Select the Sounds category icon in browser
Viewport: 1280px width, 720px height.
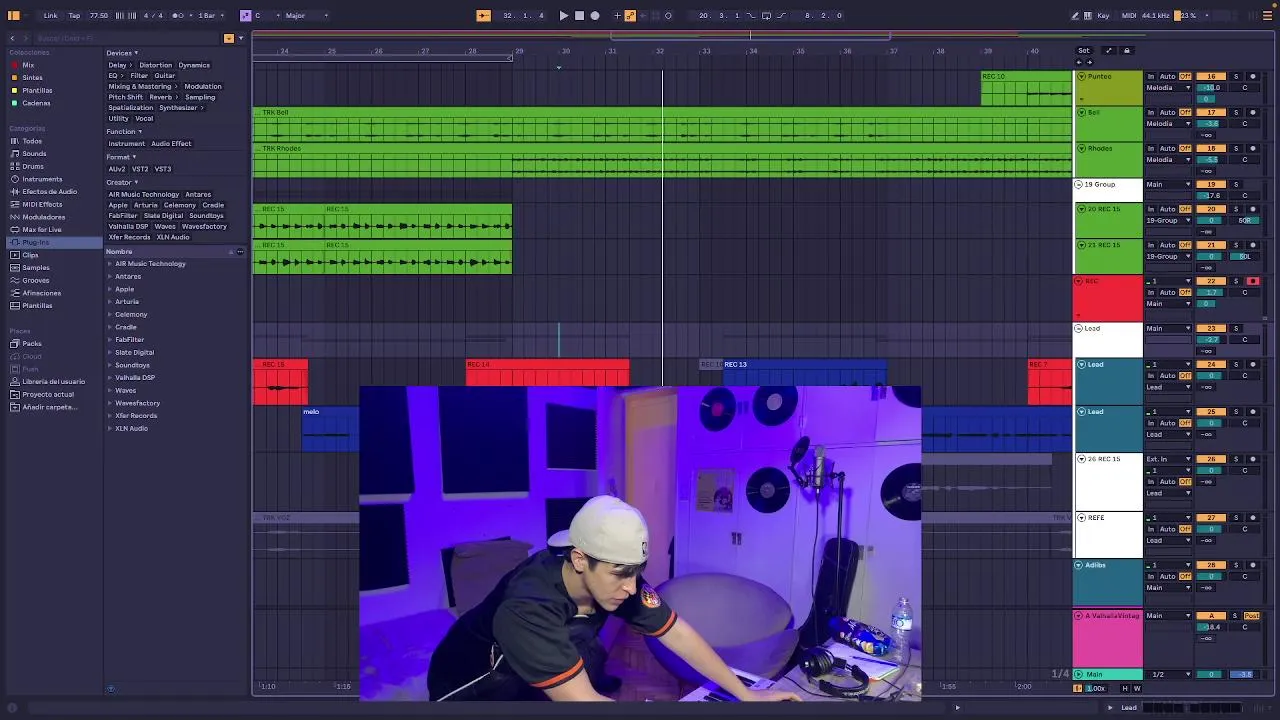click(14, 154)
